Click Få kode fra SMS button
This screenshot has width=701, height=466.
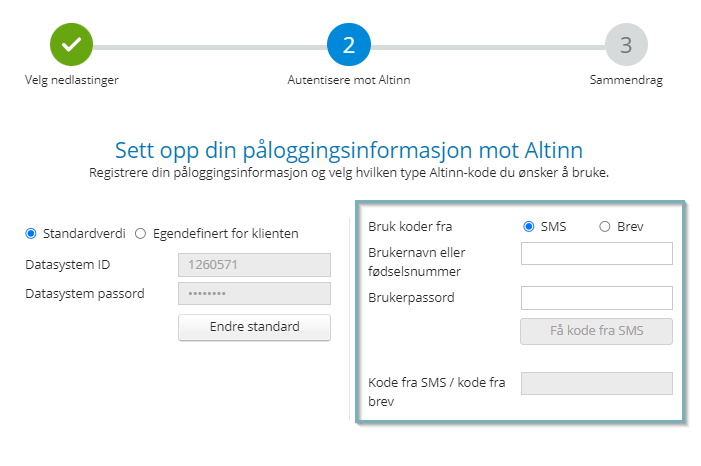(x=596, y=331)
